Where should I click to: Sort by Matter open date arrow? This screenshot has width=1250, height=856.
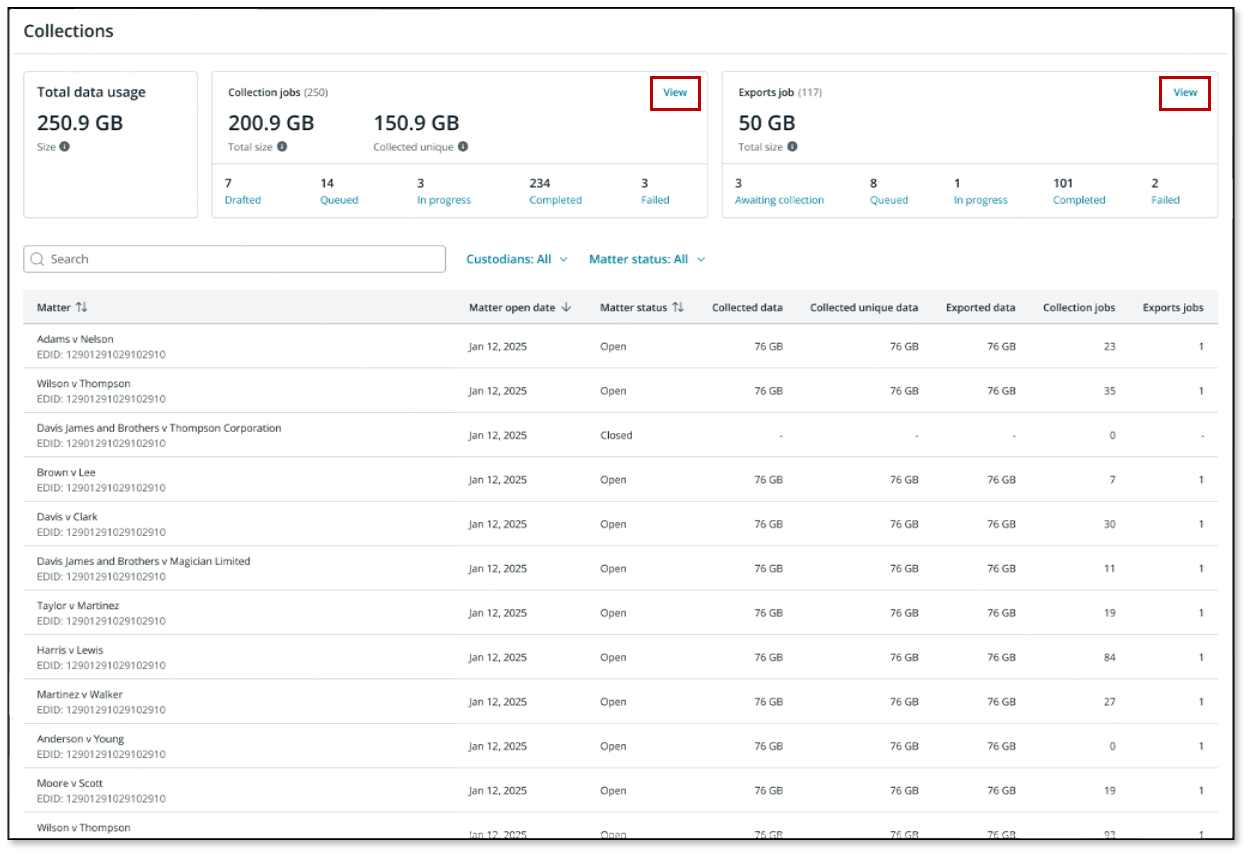(566, 308)
